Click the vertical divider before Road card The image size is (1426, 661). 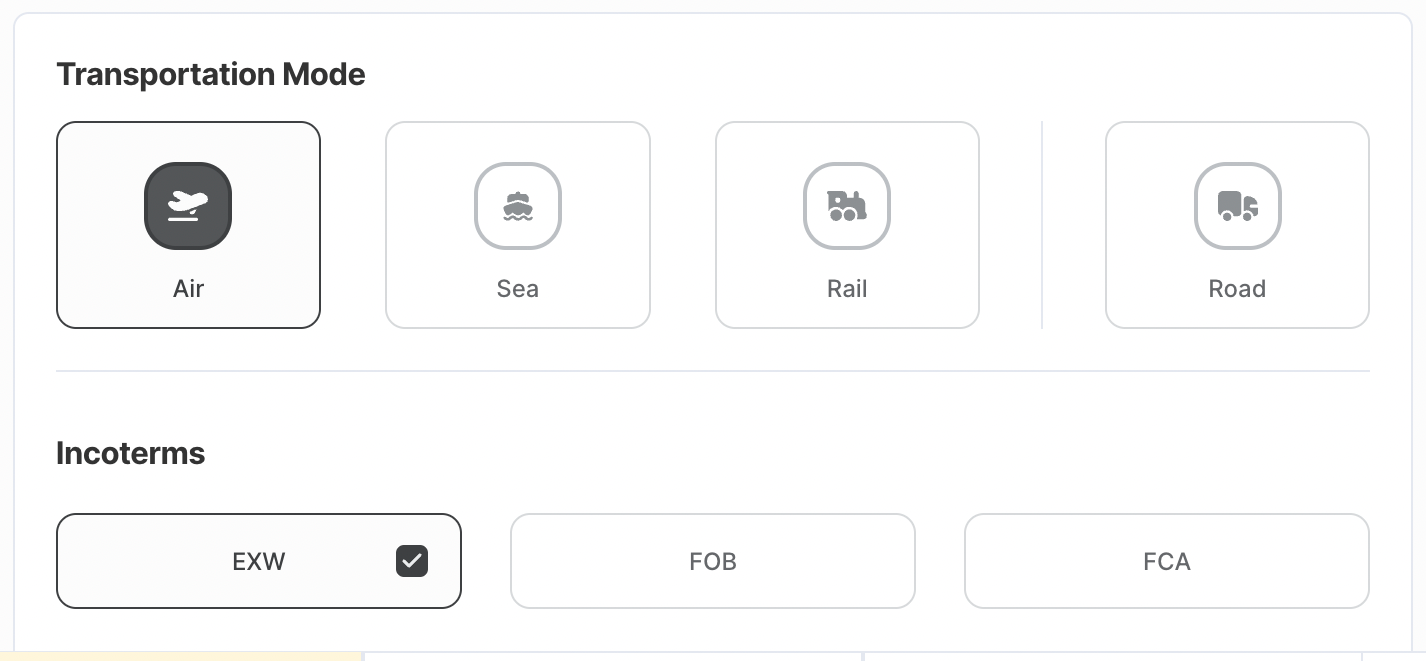pyautogui.click(x=1042, y=225)
